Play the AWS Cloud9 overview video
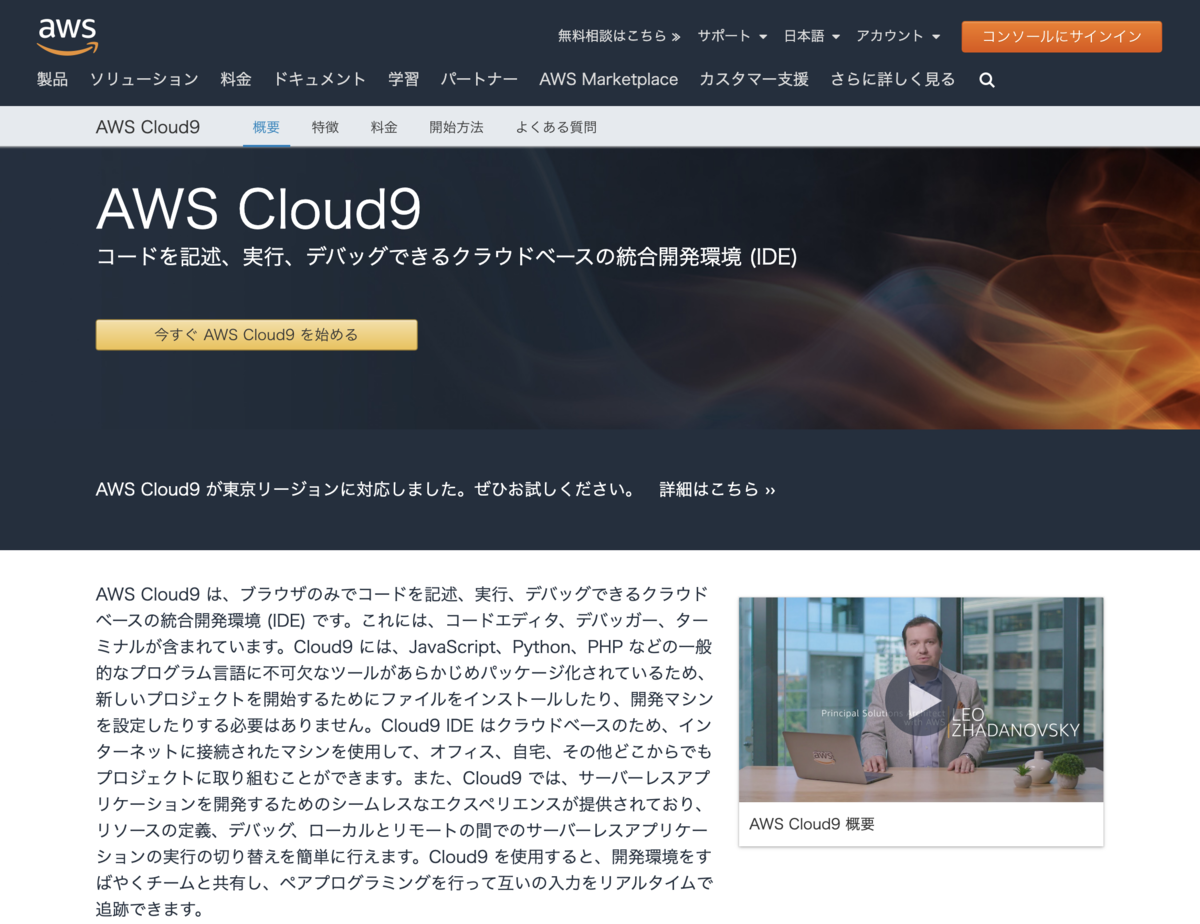The image size is (1200, 924). coord(920,700)
